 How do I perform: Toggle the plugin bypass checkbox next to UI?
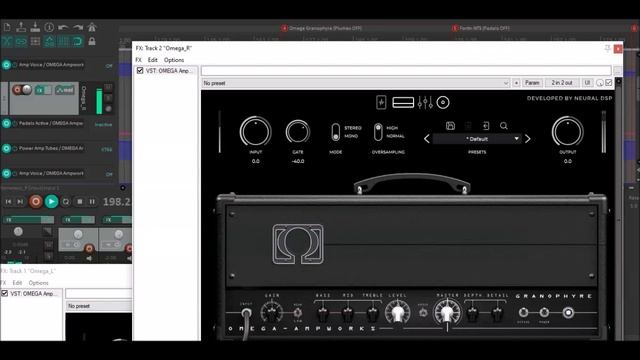coord(609,83)
